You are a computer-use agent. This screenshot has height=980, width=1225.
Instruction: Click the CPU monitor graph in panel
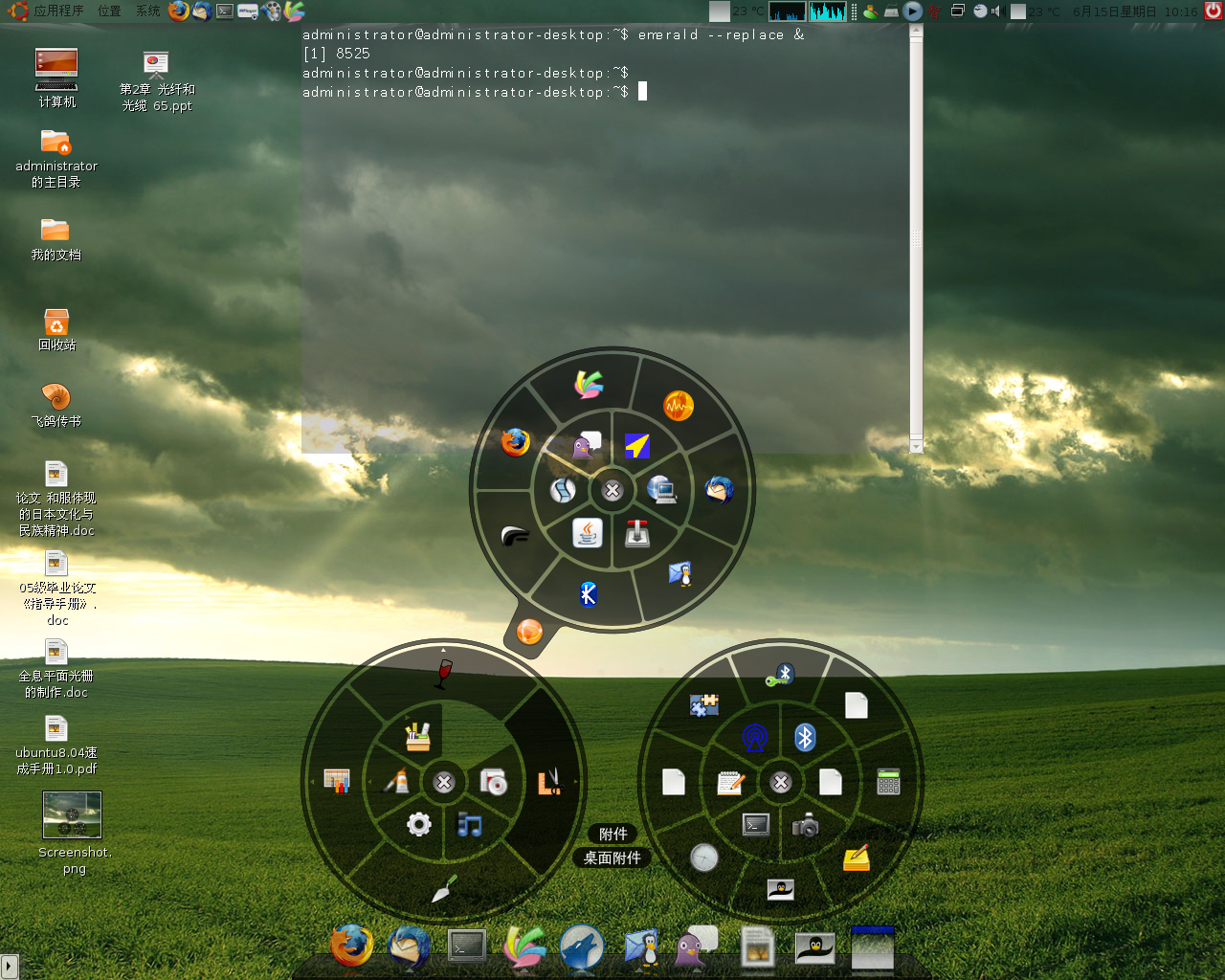[x=788, y=11]
